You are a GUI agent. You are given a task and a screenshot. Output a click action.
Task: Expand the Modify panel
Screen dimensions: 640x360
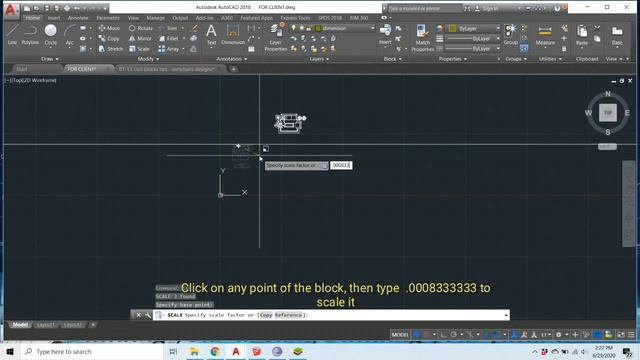pos(148,59)
